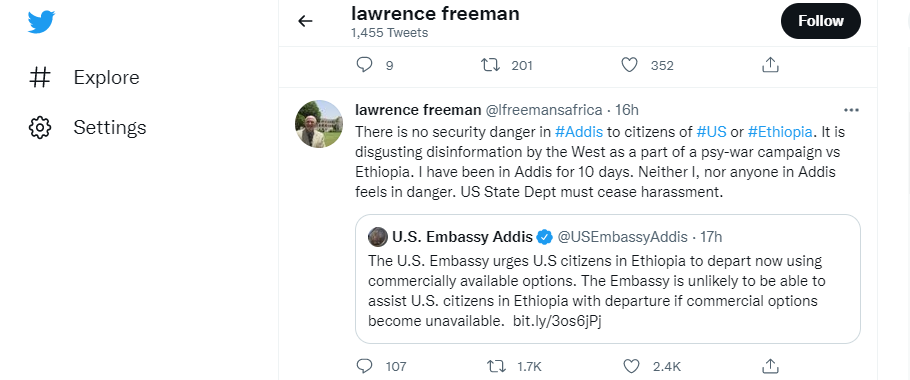Viewport: 910px width, 380px height.
Task: Open lawrence freeman's profile picture
Action: click(x=319, y=124)
